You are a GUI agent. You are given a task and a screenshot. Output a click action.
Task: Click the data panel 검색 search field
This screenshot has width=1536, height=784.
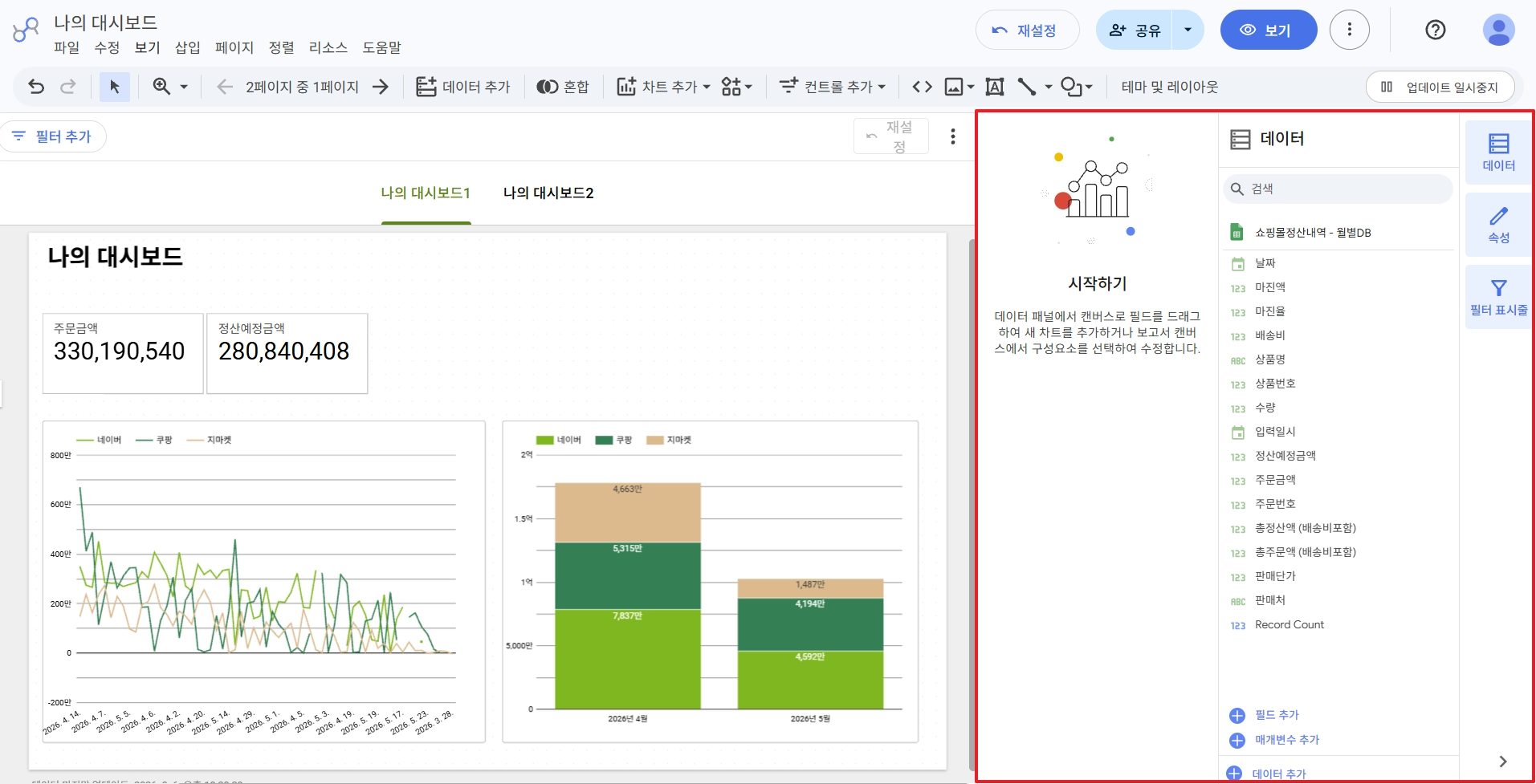(1338, 189)
